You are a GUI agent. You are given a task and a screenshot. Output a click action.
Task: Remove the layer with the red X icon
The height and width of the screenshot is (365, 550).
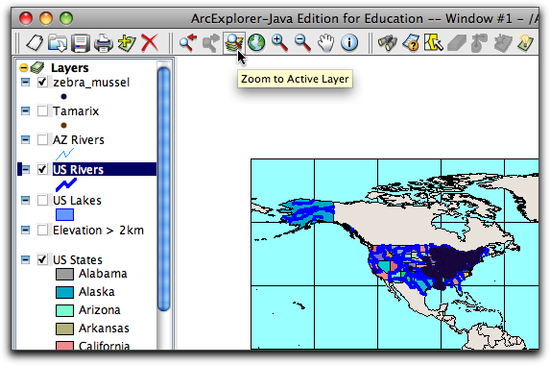click(x=149, y=43)
